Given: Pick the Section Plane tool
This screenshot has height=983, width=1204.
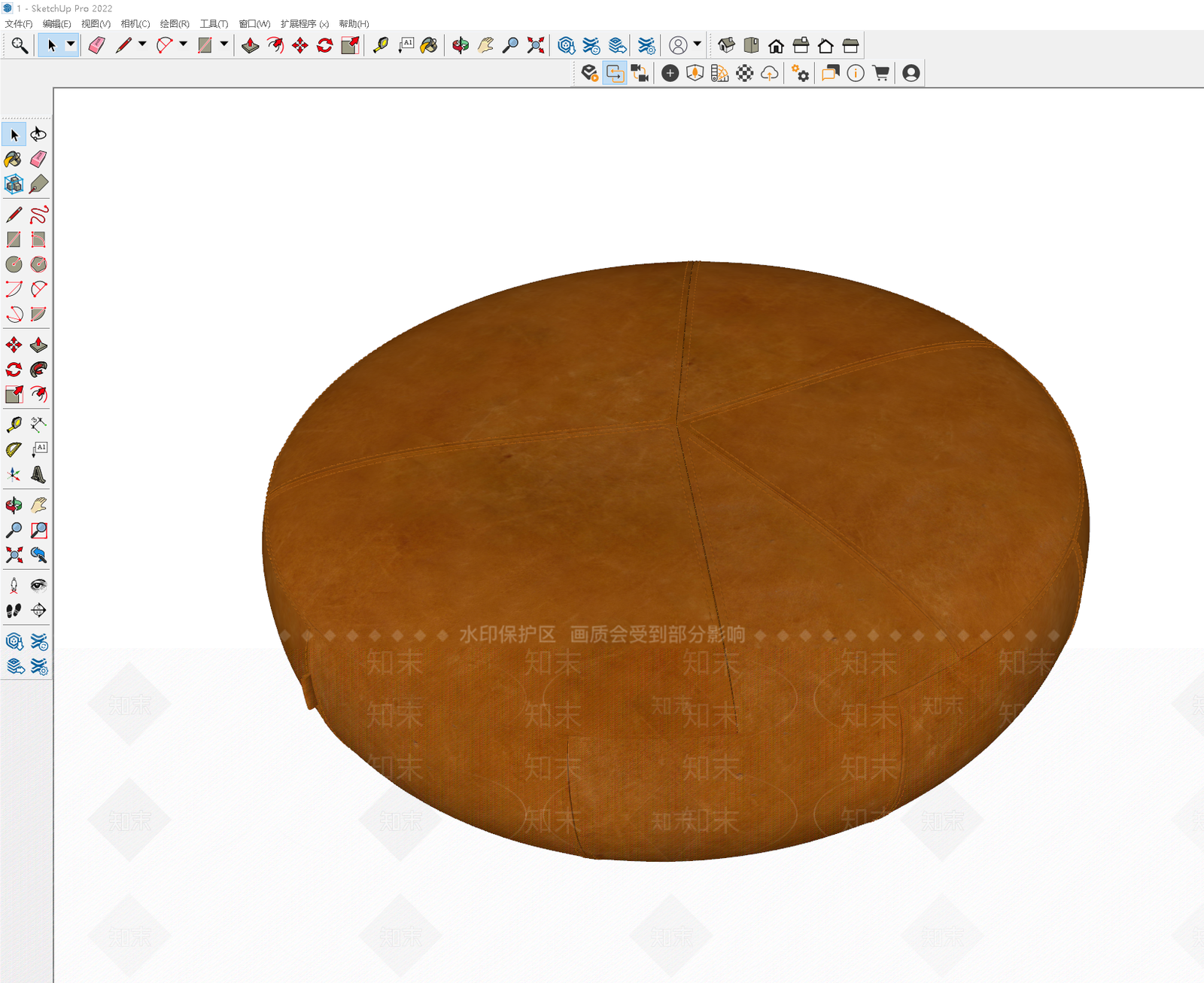Looking at the screenshot, I should 38,611.
